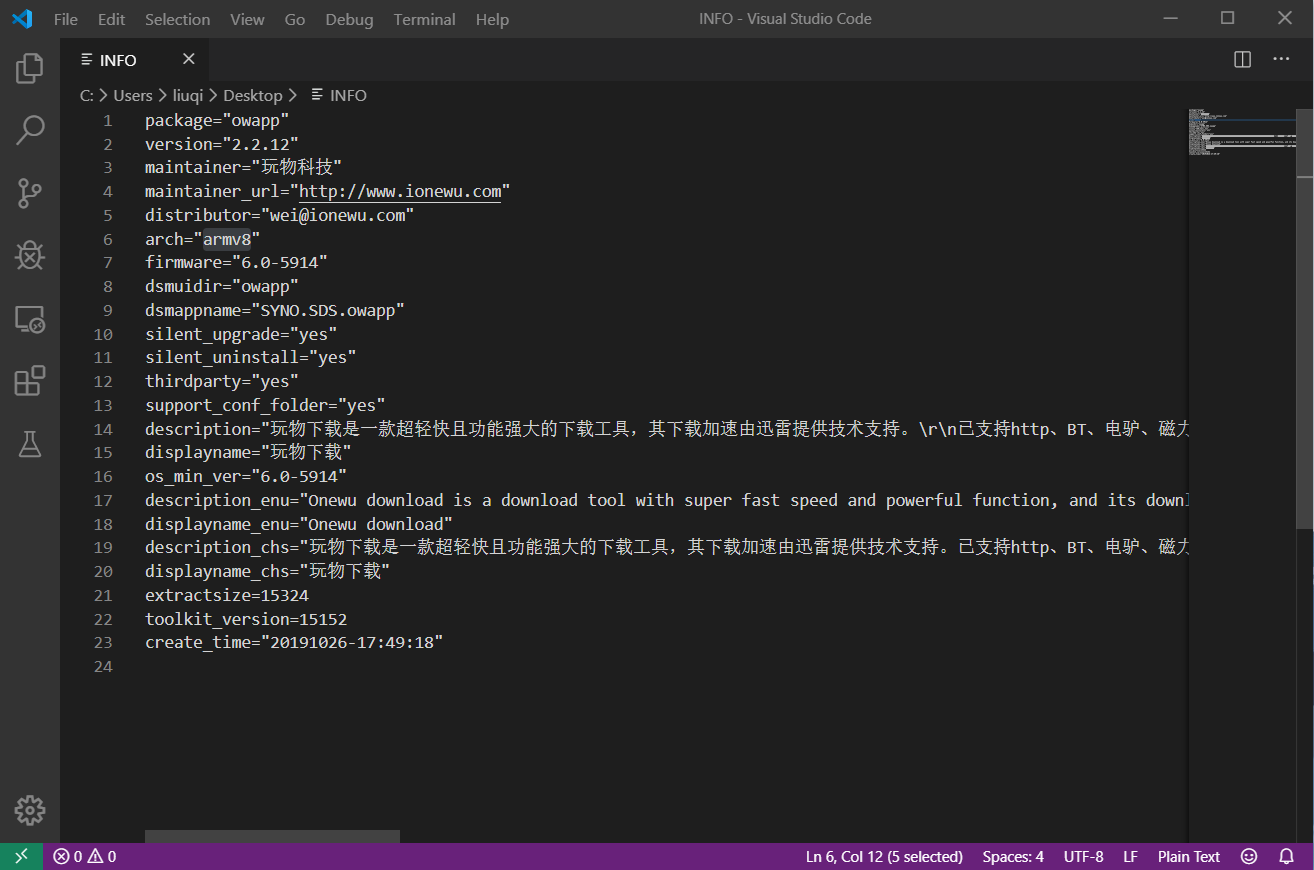The image size is (1314, 870).
Task: Open the Search view
Action: [x=30, y=130]
